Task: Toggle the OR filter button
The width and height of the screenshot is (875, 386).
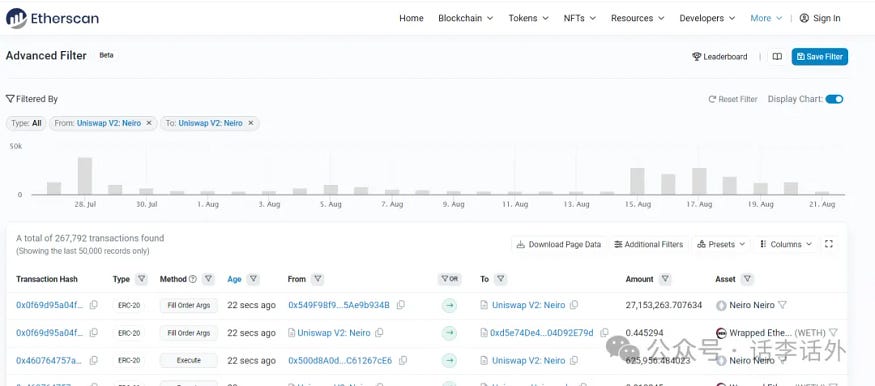Action: [x=449, y=279]
